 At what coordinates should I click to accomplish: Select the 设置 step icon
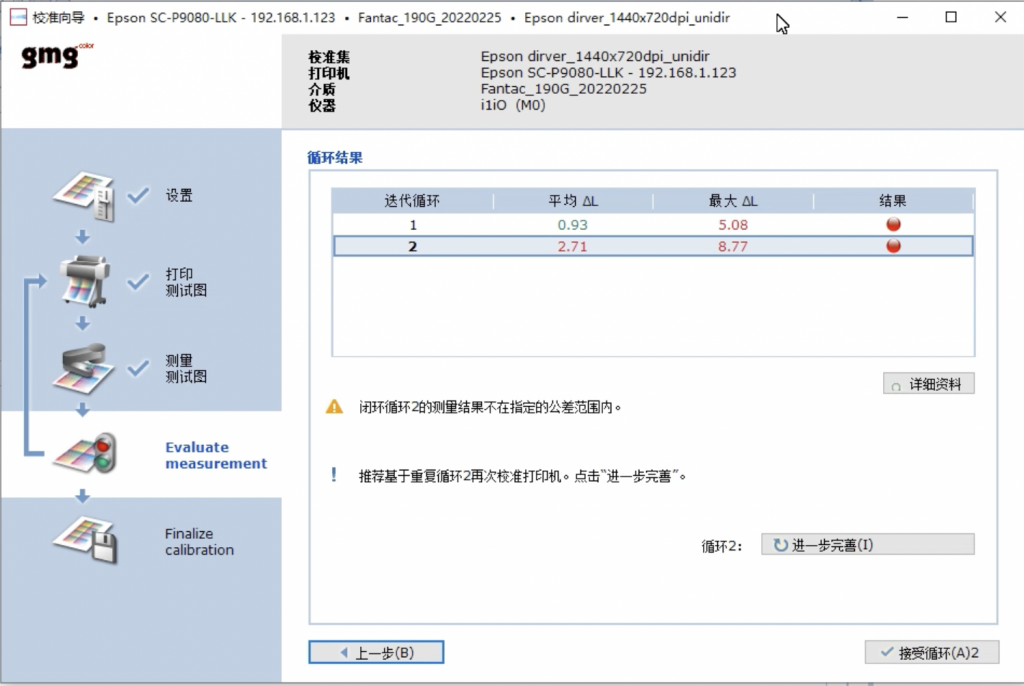85,195
